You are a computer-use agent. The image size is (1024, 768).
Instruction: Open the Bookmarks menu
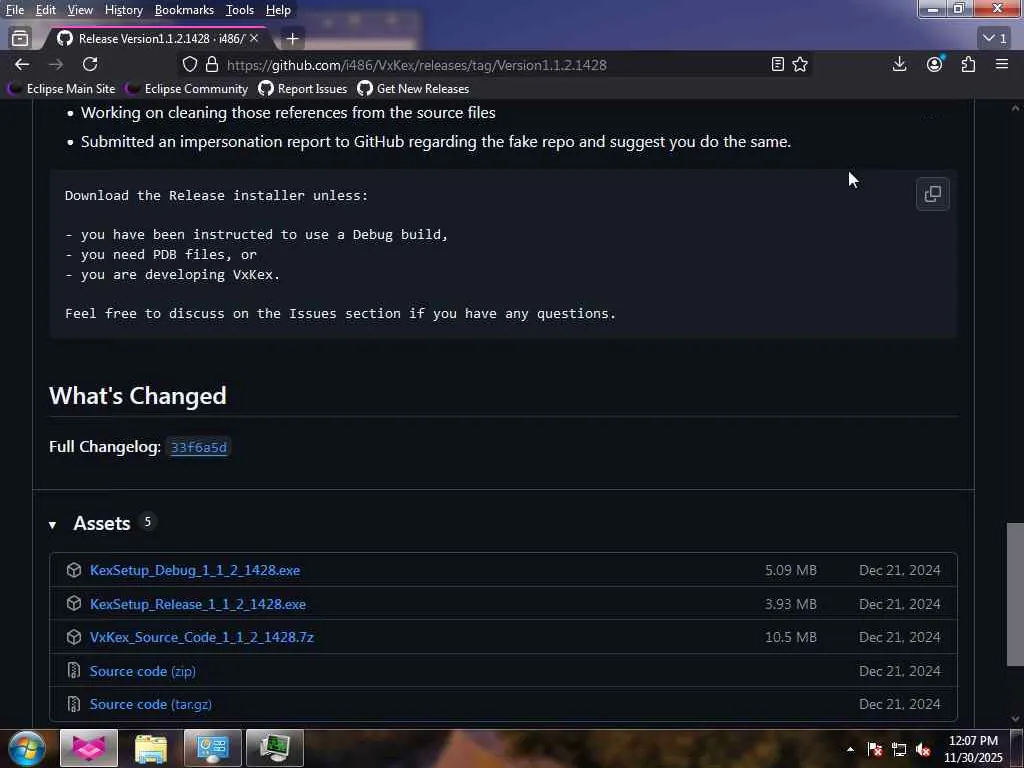tap(184, 10)
